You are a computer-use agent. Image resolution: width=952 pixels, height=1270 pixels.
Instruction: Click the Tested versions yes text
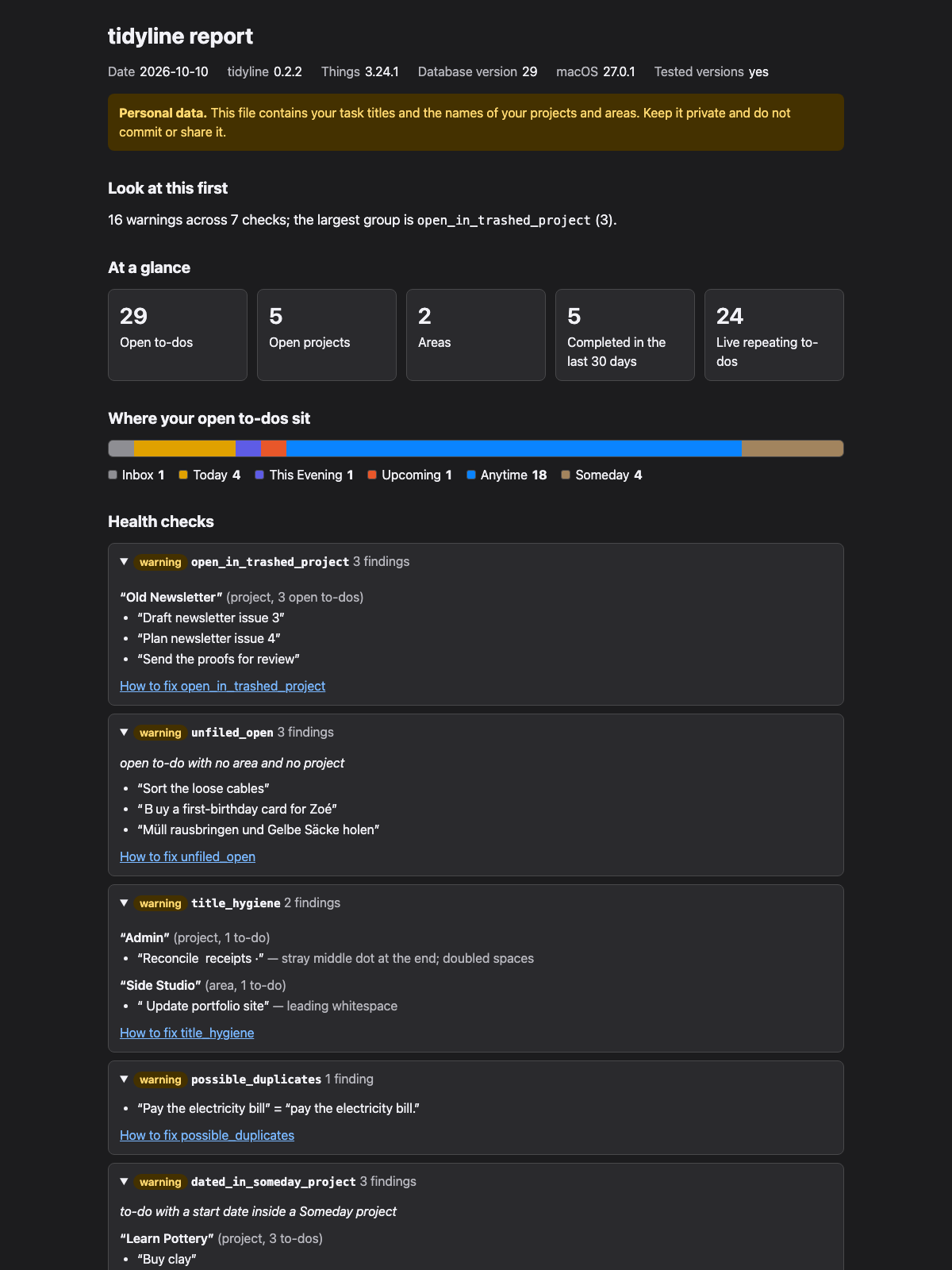click(712, 71)
